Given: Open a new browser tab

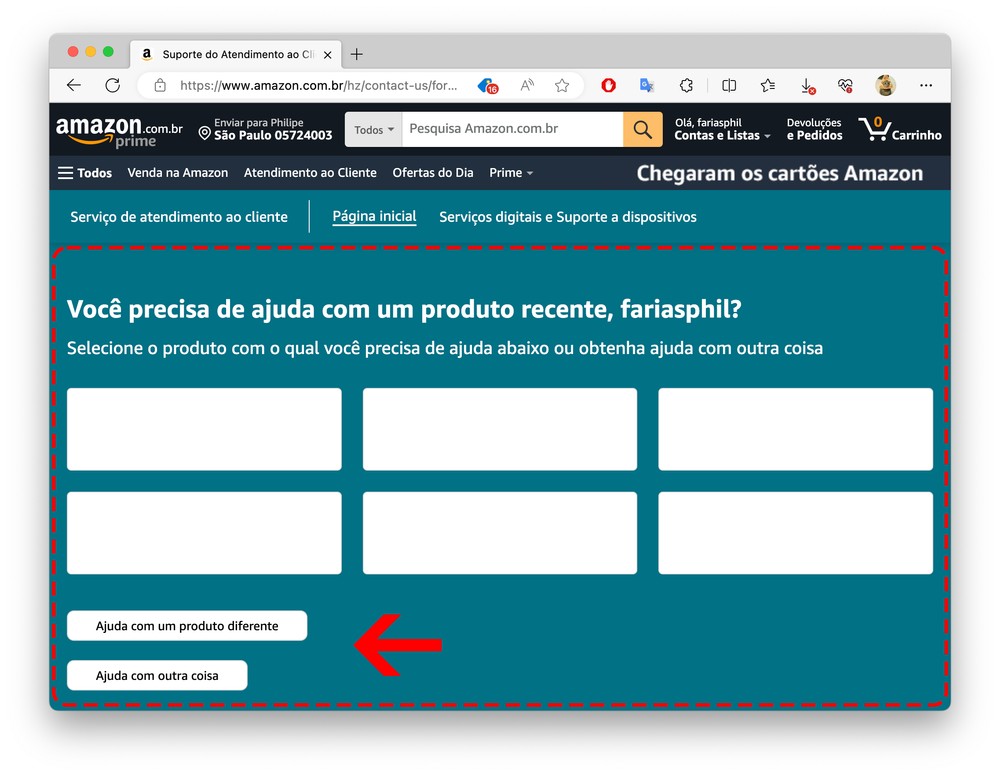Looking at the screenshot, I should [x=357, y=54].
